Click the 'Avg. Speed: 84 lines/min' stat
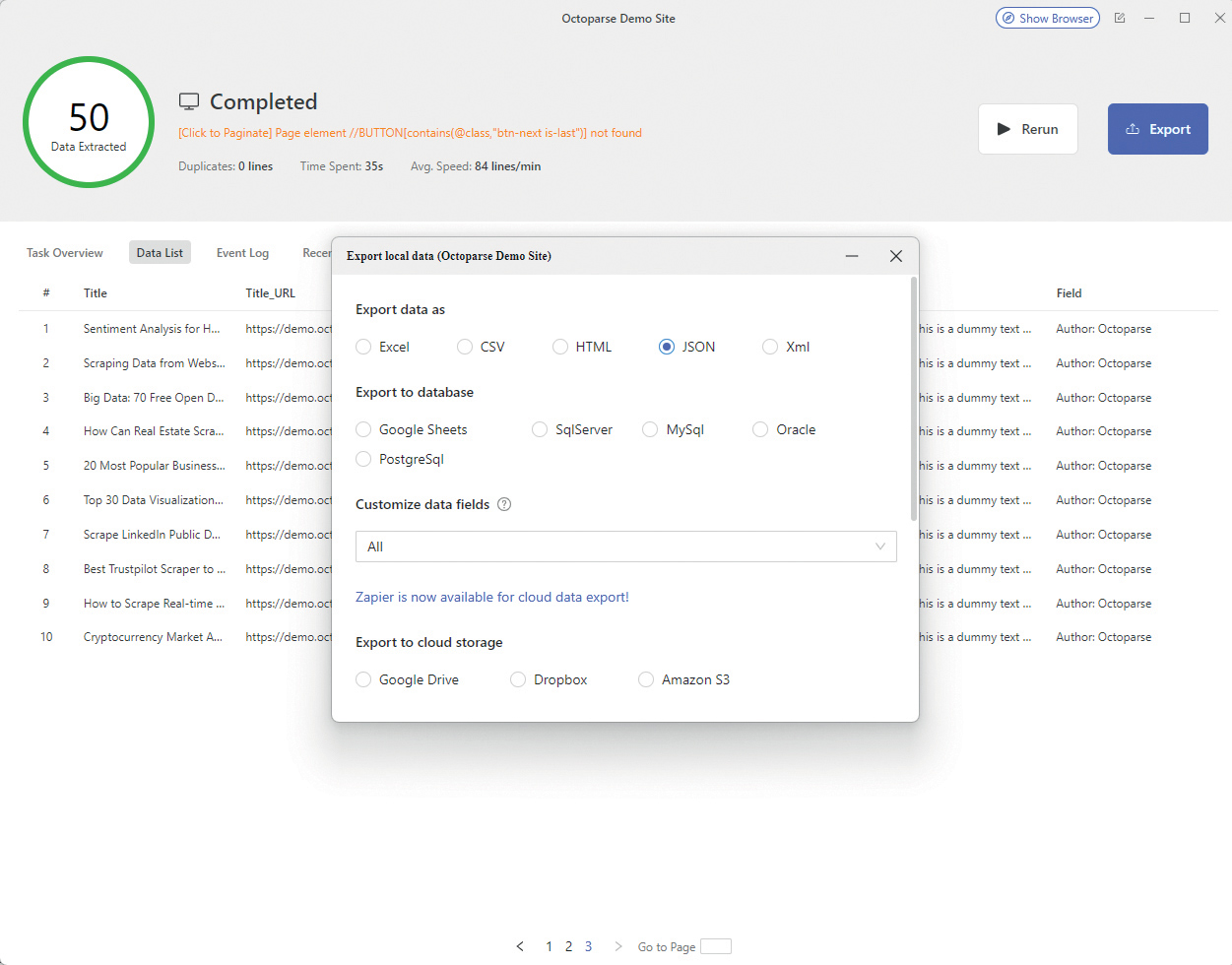 476,166
